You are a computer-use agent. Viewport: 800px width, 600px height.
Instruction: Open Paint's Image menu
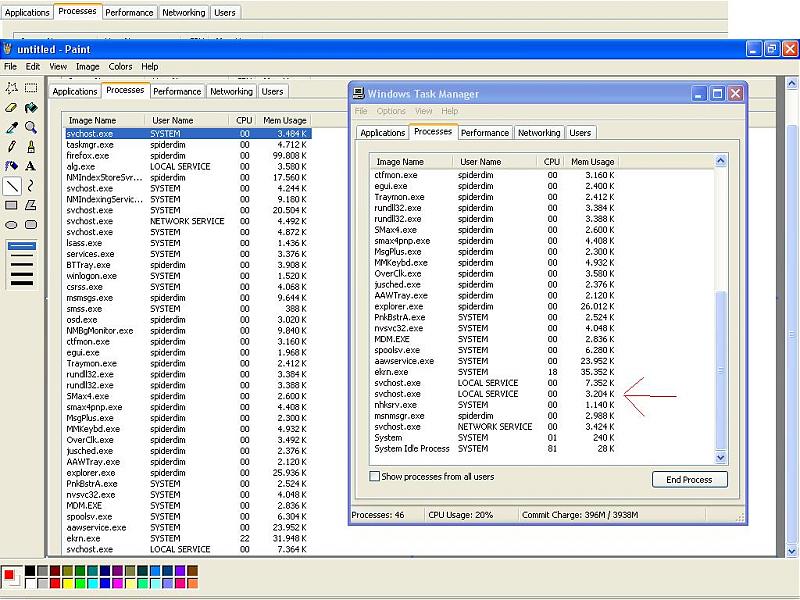coord(88,66)
